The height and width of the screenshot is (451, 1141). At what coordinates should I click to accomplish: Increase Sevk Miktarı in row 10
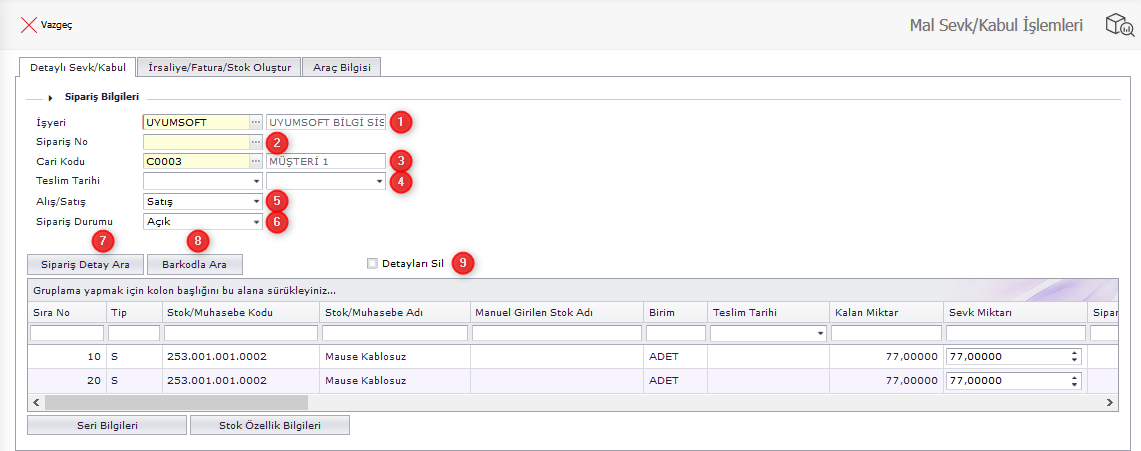pos(1075,353)
